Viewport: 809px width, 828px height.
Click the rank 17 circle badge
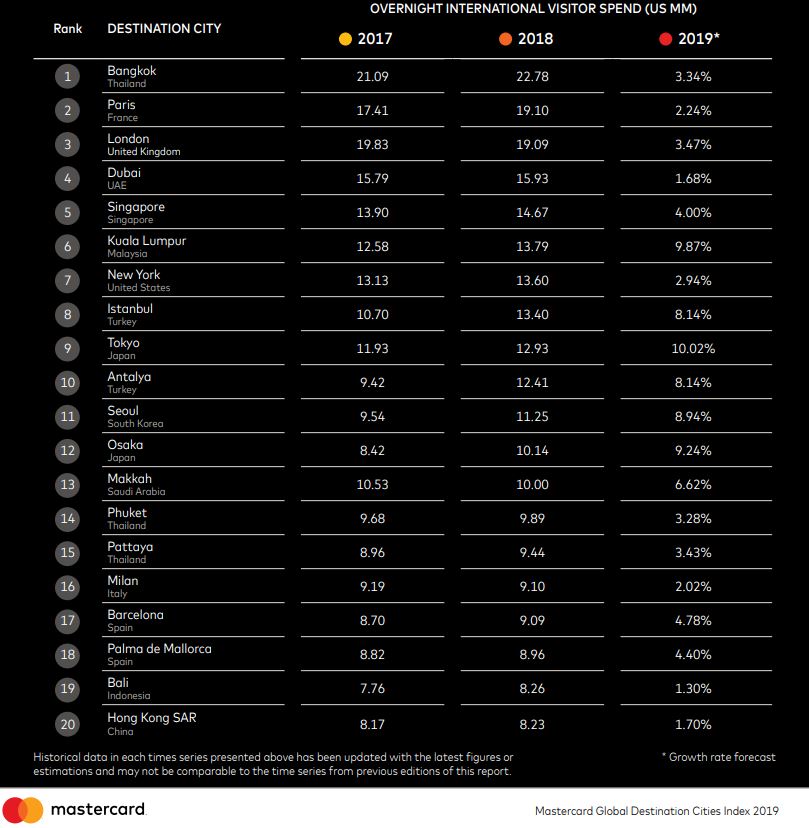pos(67,620)
